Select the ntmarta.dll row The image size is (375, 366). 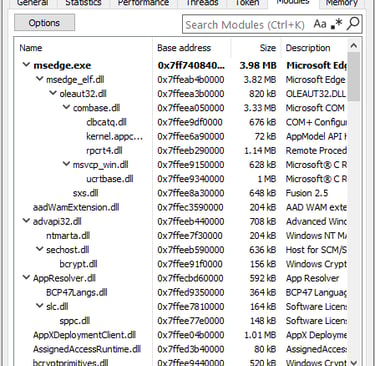[x=181, y=235]
